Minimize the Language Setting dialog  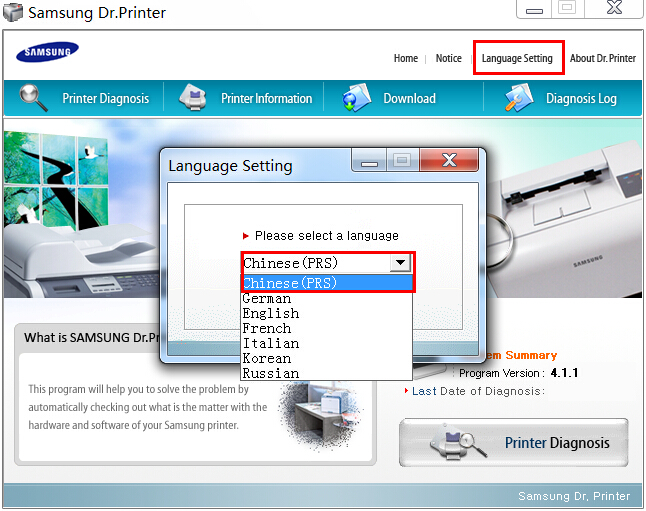(369, 160)
